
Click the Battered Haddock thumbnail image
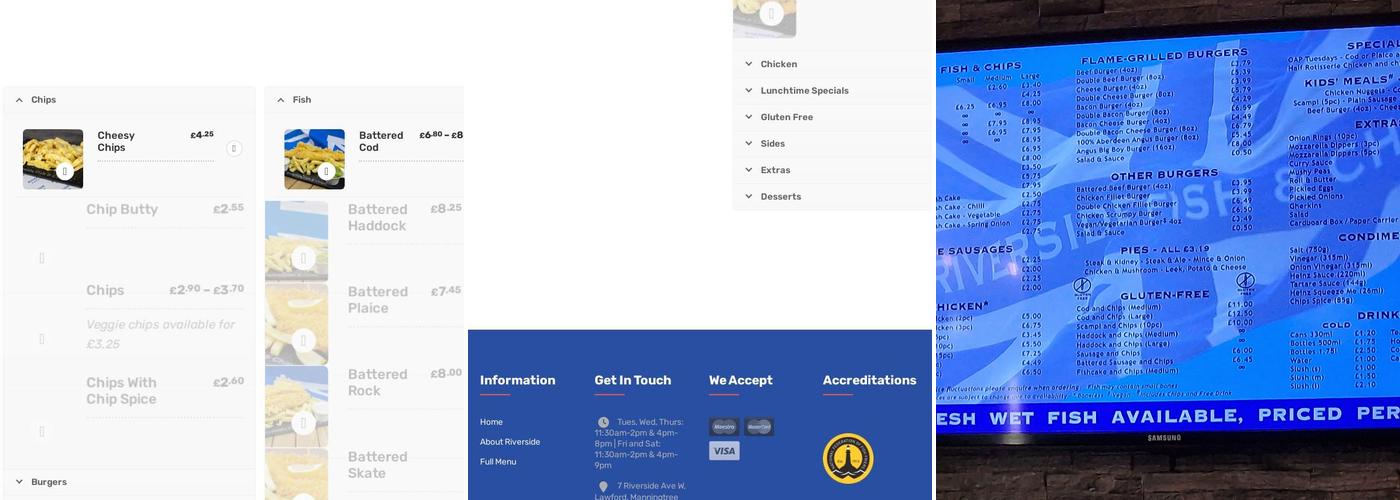point(297,241)
